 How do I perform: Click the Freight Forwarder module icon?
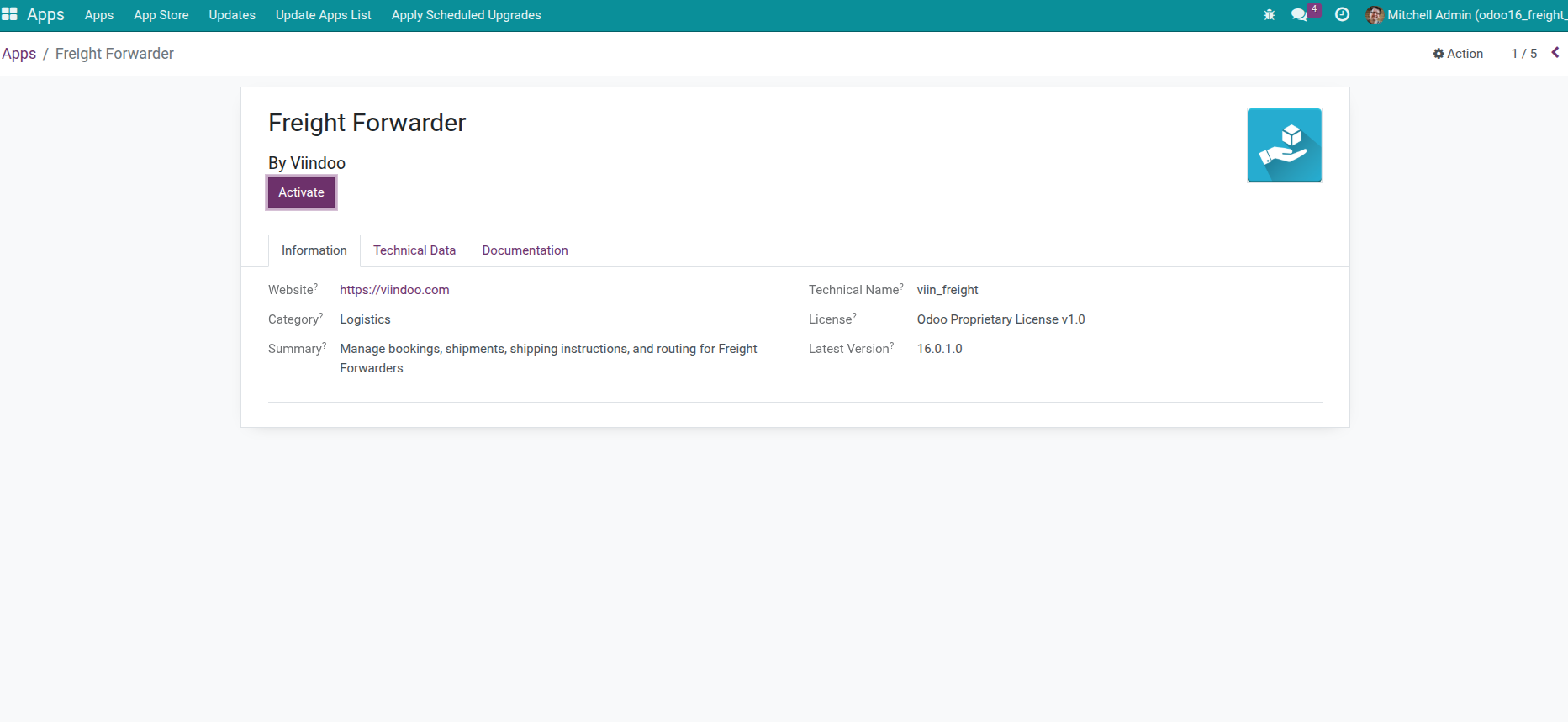1284,145
